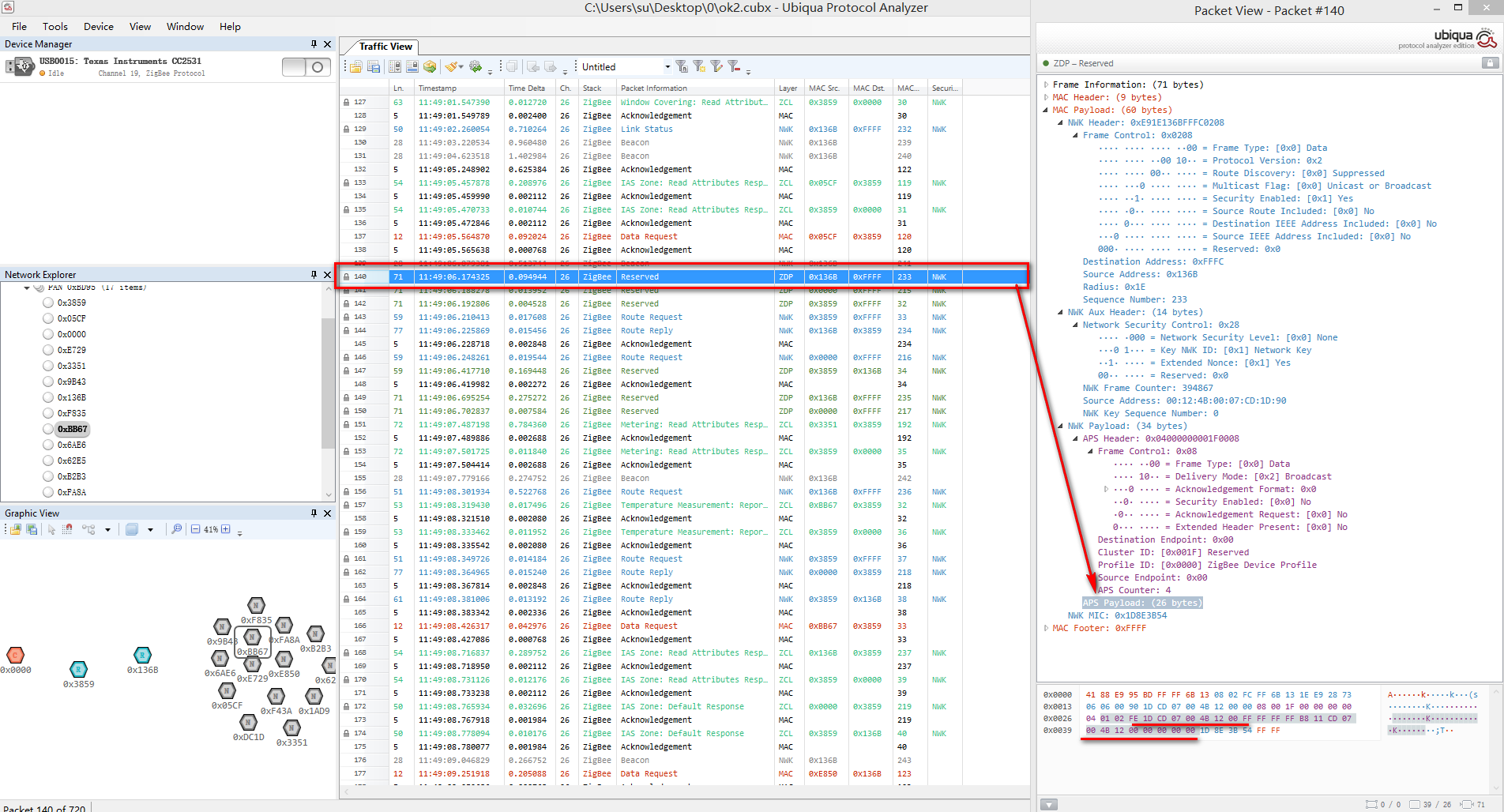Viewport: 1504px width, 812px height.
Task: Collapse the NWK Aux Header node
Action: point(1061,312)
